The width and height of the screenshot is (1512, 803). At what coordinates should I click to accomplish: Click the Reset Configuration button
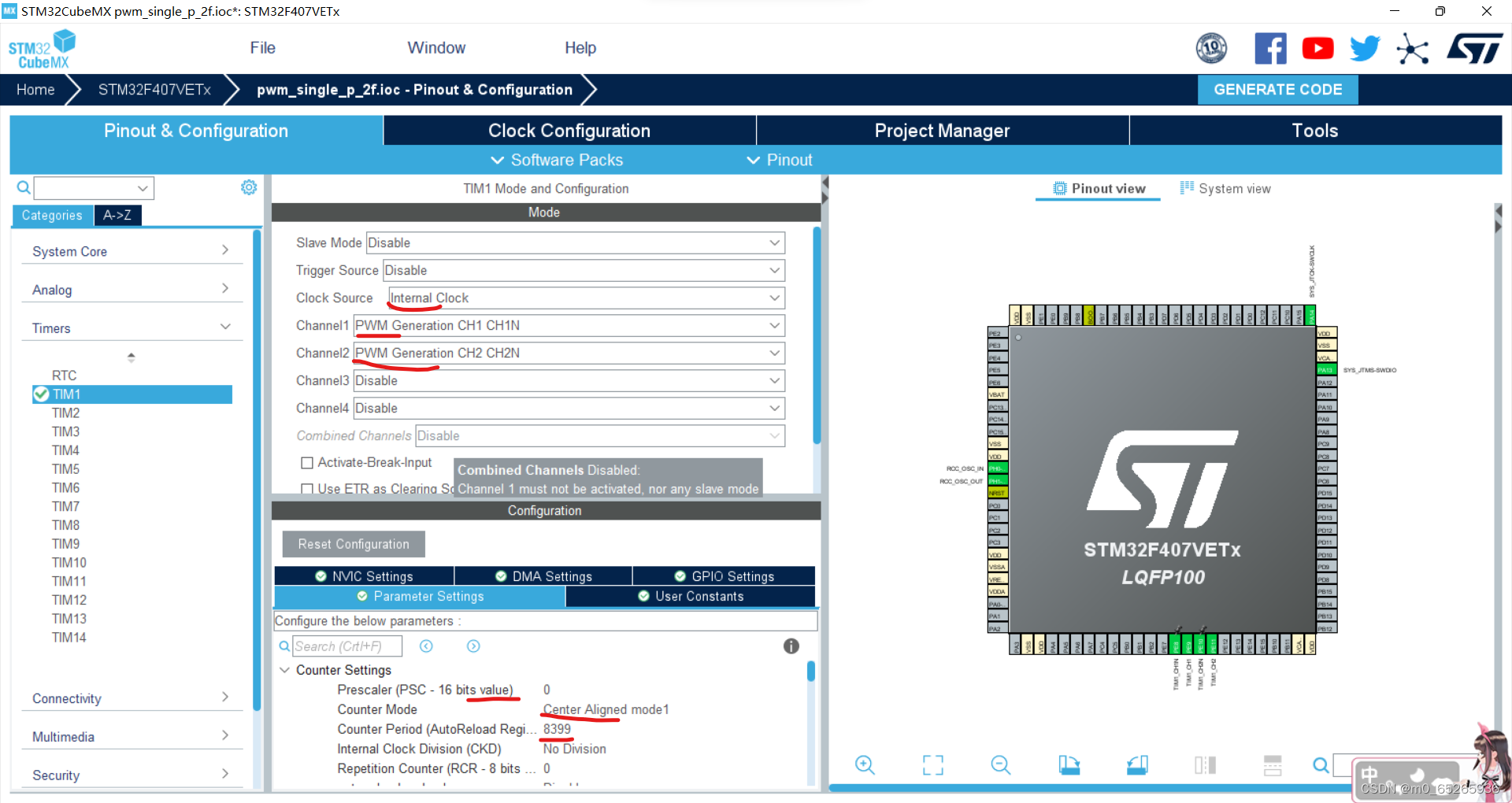[x=354, y=544]
